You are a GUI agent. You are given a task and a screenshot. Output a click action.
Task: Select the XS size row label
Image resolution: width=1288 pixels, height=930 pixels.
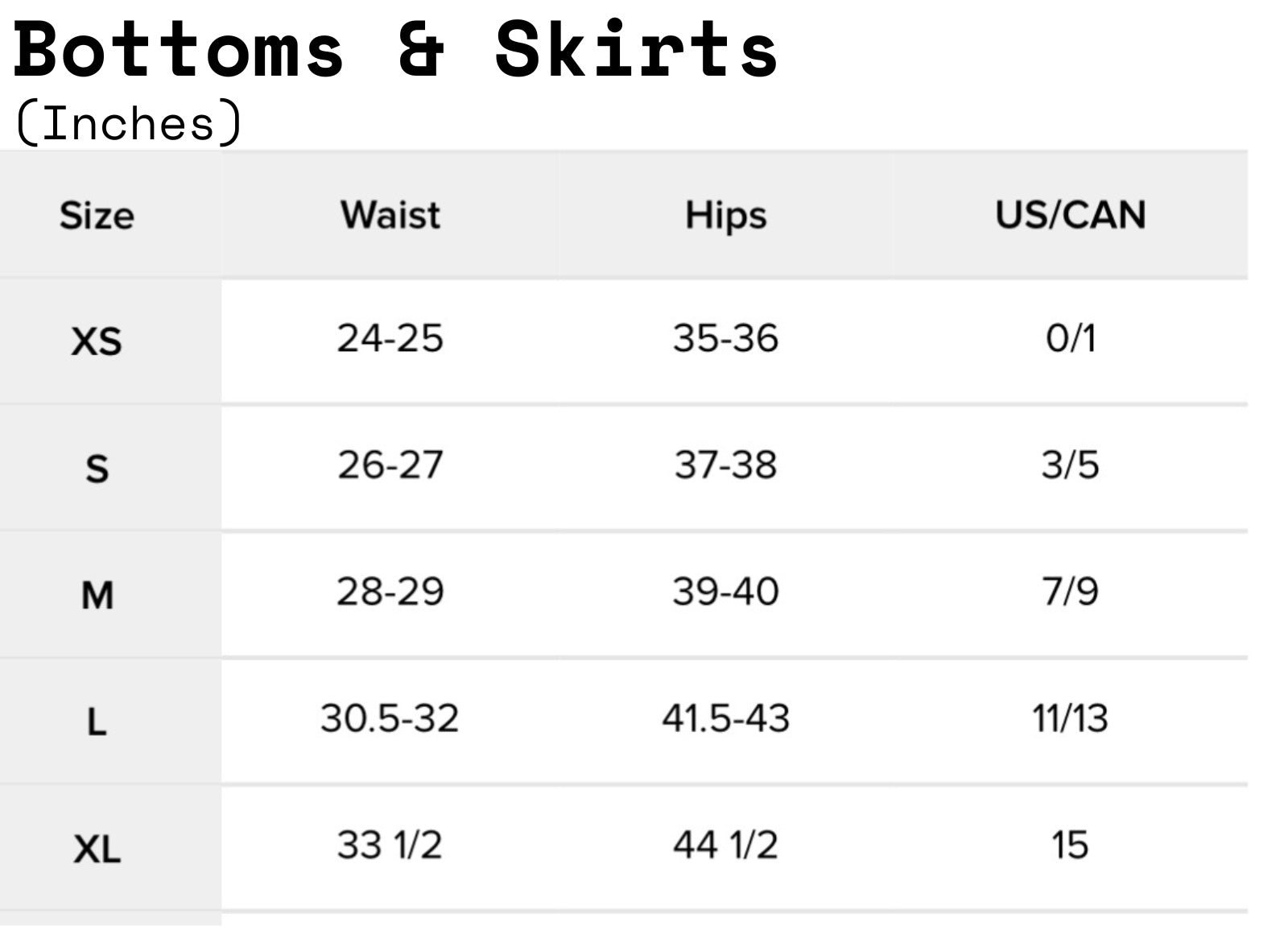(x=97, y=341)
